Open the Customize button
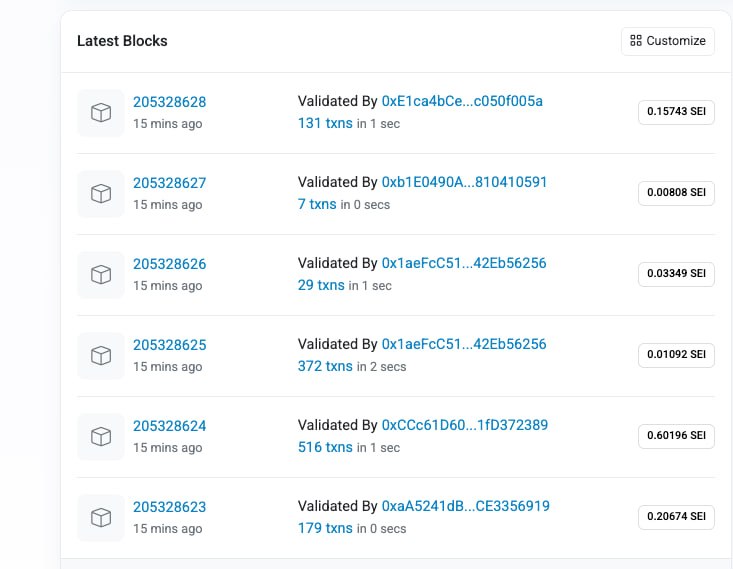 click(x=668, y=41)
